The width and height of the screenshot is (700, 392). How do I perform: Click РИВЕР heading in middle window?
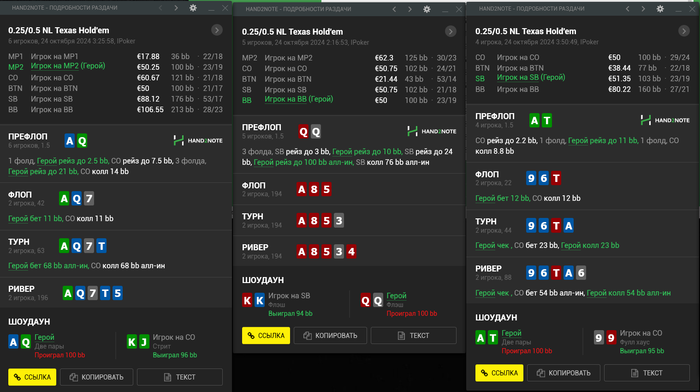coord(255,247)
